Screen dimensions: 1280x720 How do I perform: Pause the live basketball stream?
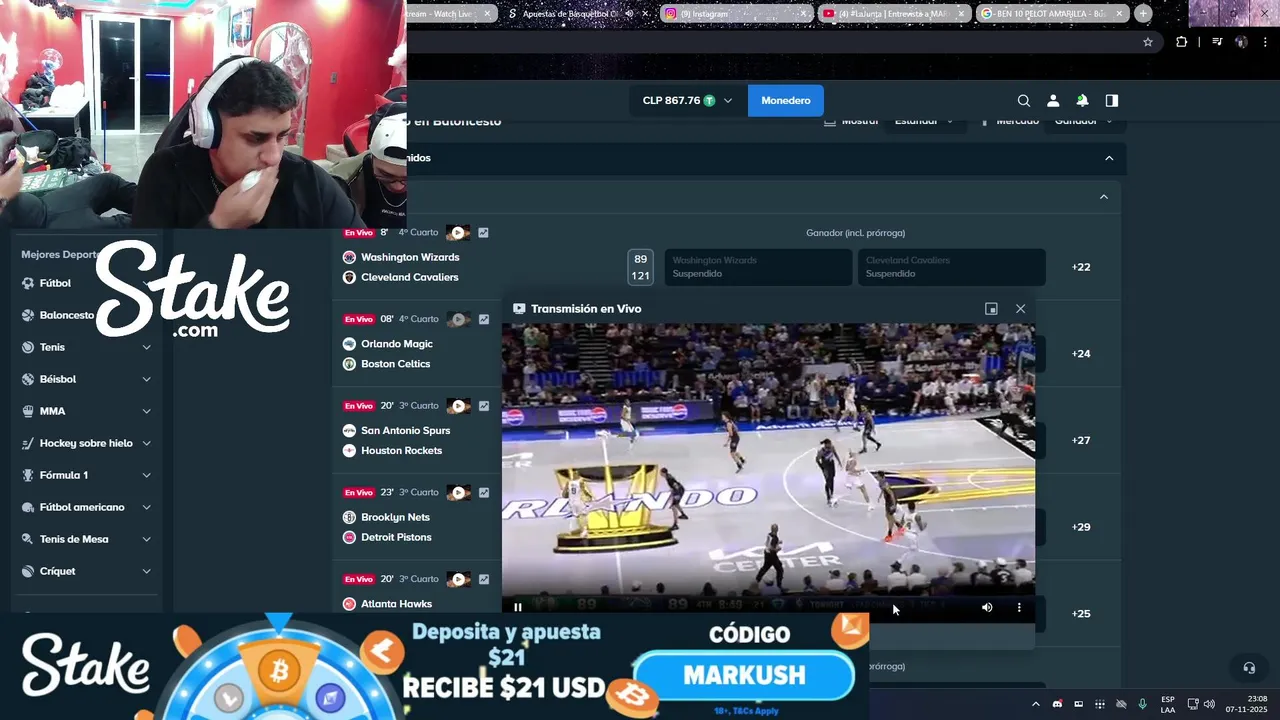point(518,607)
